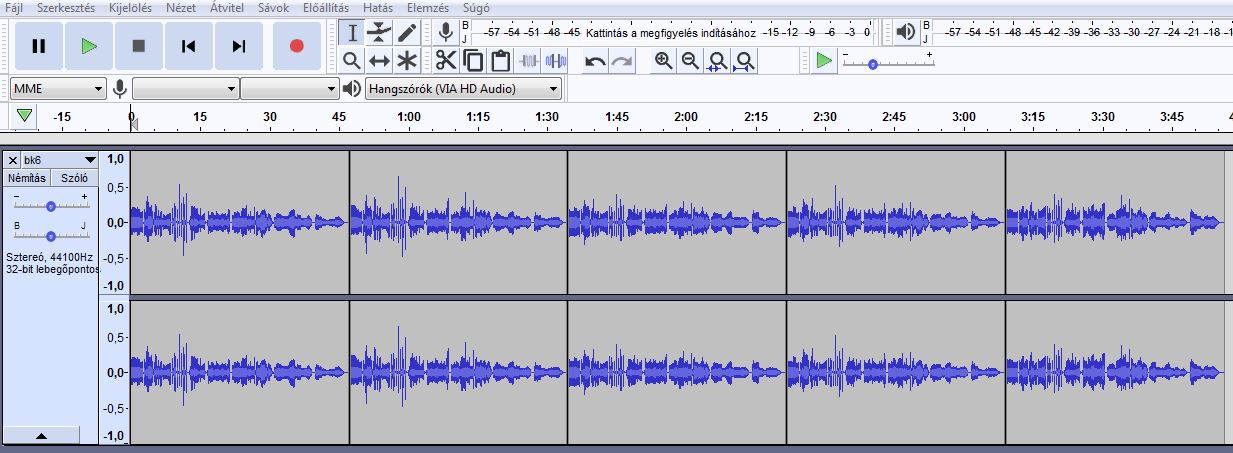Click the Cut scissors icon

pyautogui.click(x=445, y=61)
